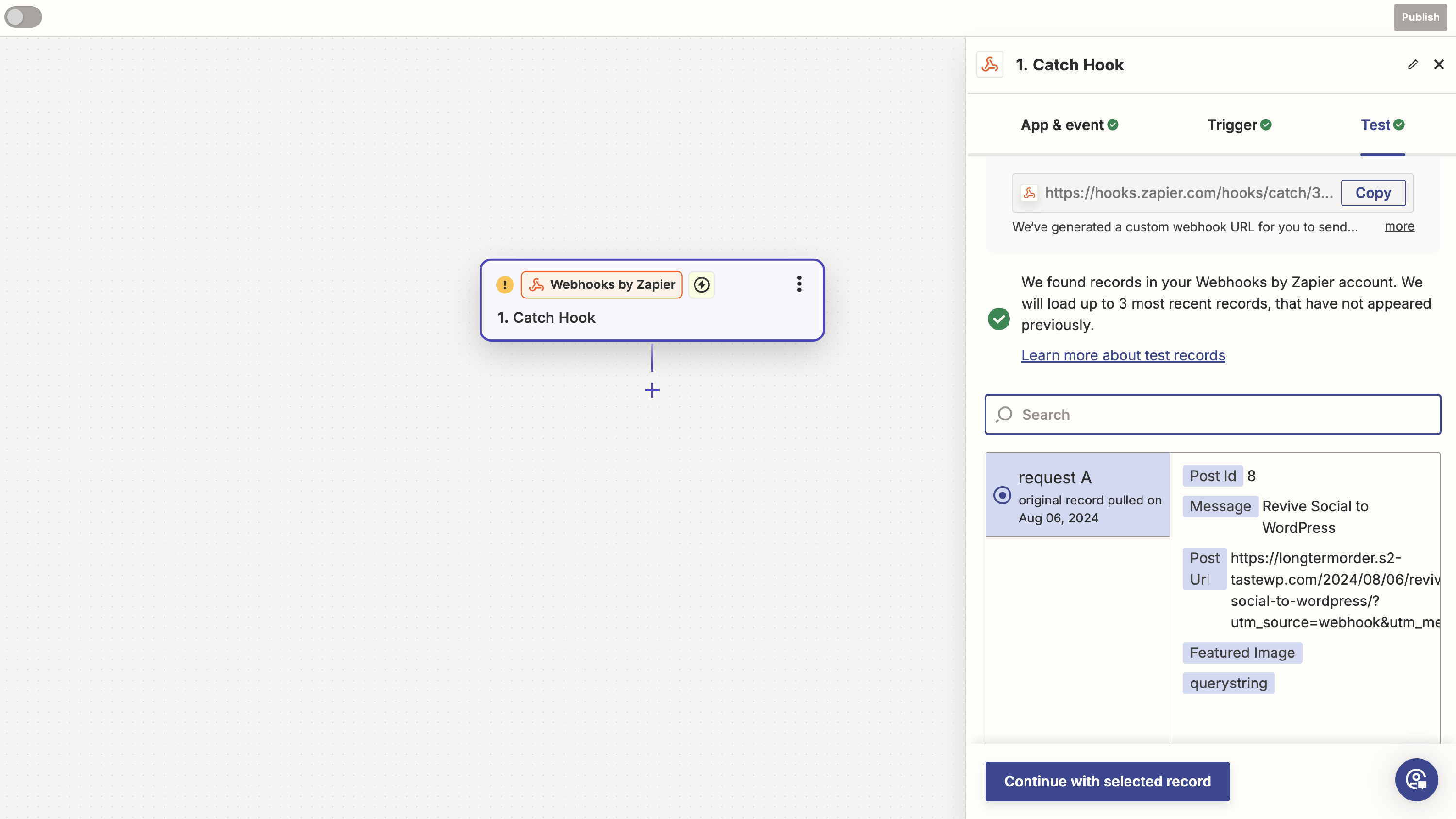The image size is (1456, 819).
Task: Click the pencil rename icon beside Catch Hook
Action: 1412,65
